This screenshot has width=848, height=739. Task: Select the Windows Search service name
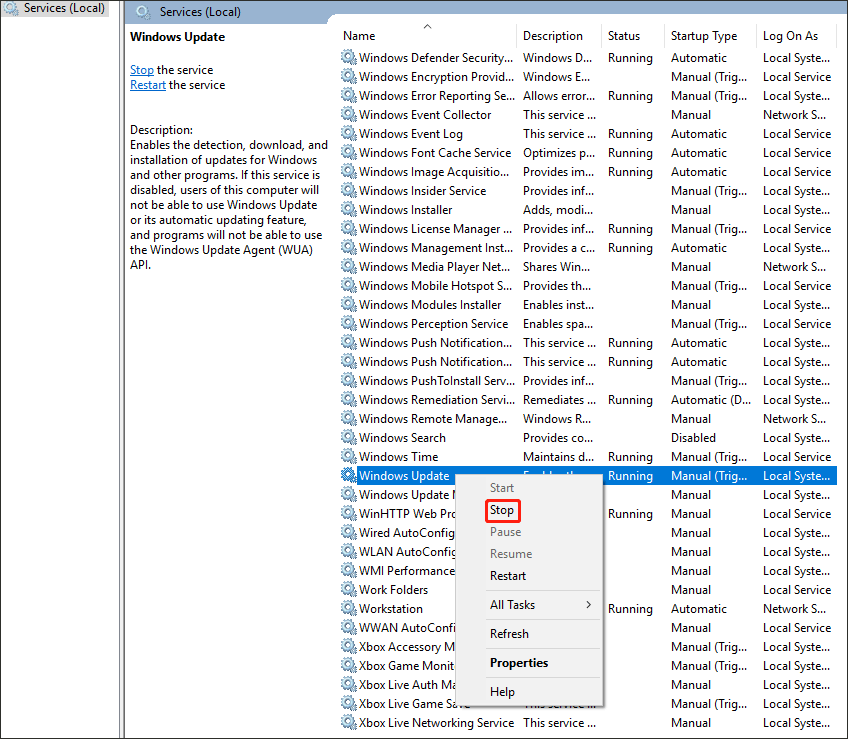click(x=402, y=438)
